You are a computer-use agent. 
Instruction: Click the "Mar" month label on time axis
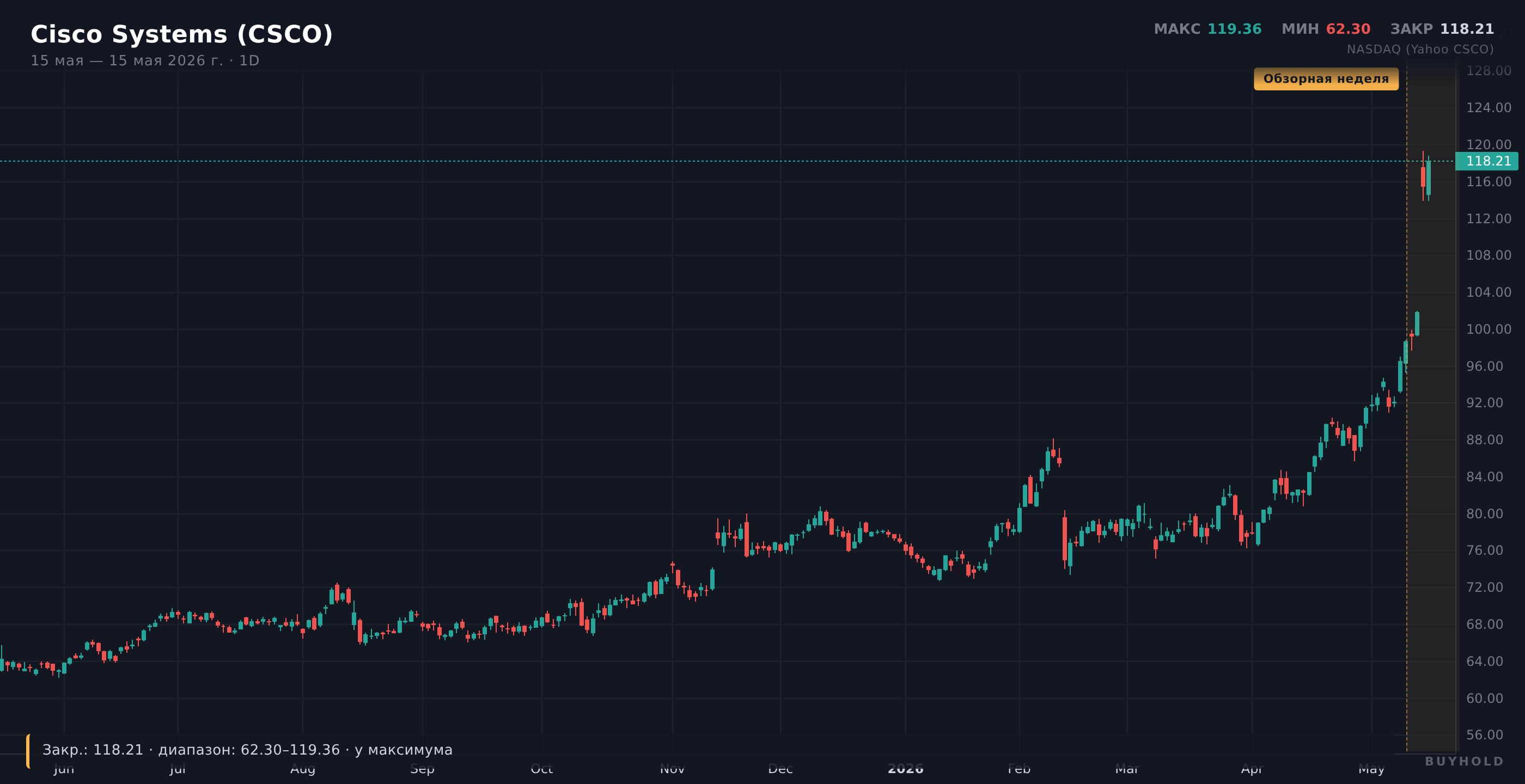coord(1127,769)
